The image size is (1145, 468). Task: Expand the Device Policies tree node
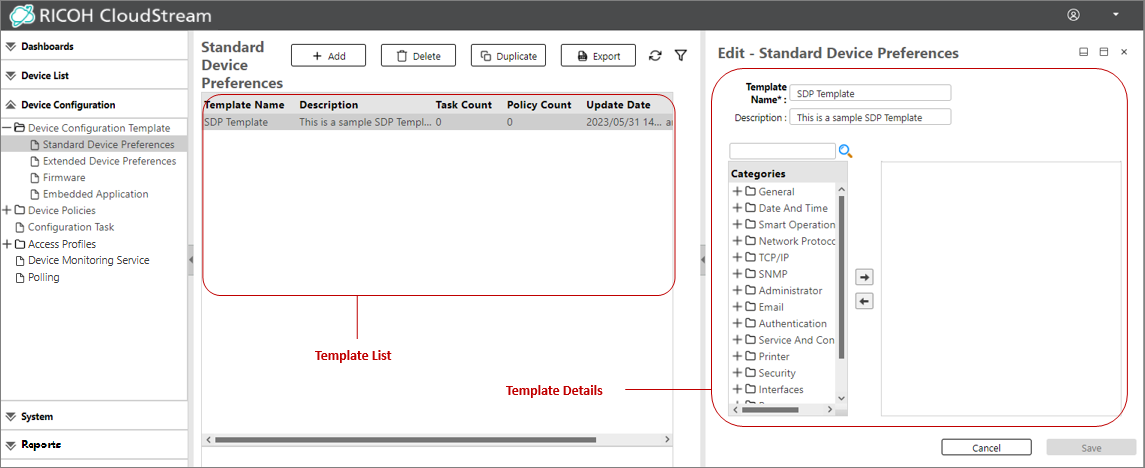pos(7,211)
